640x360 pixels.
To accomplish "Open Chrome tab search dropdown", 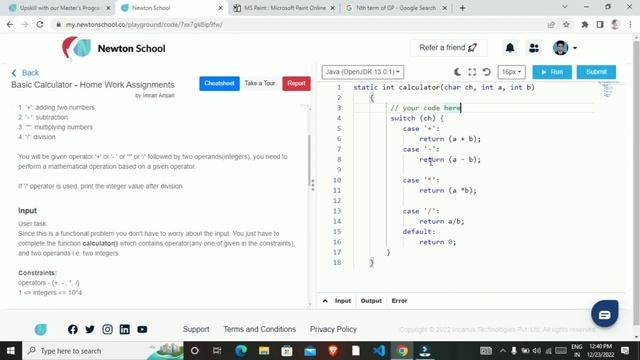I will tap(565, 7).
